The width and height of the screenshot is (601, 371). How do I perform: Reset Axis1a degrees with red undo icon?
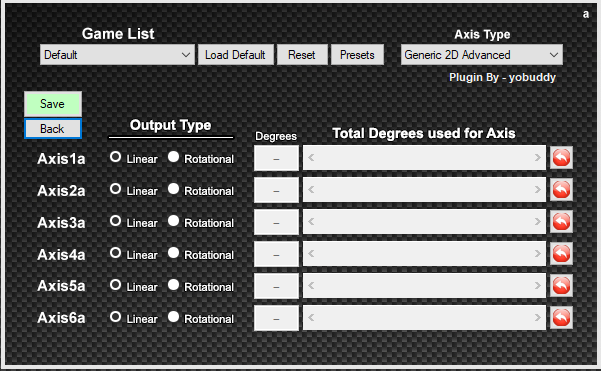[562, 158]
